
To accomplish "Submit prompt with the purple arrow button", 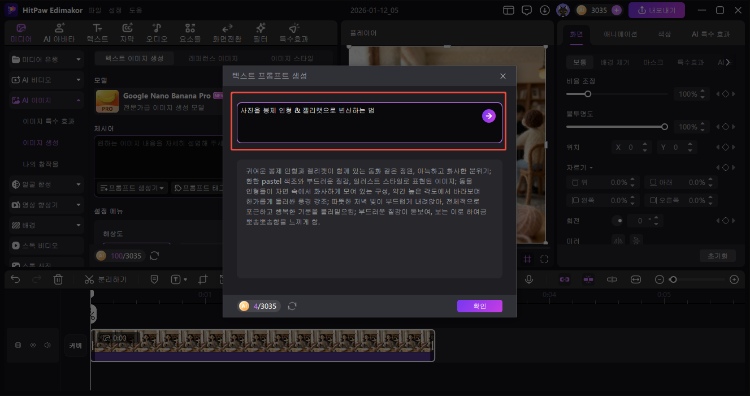I will click(488, 116).
